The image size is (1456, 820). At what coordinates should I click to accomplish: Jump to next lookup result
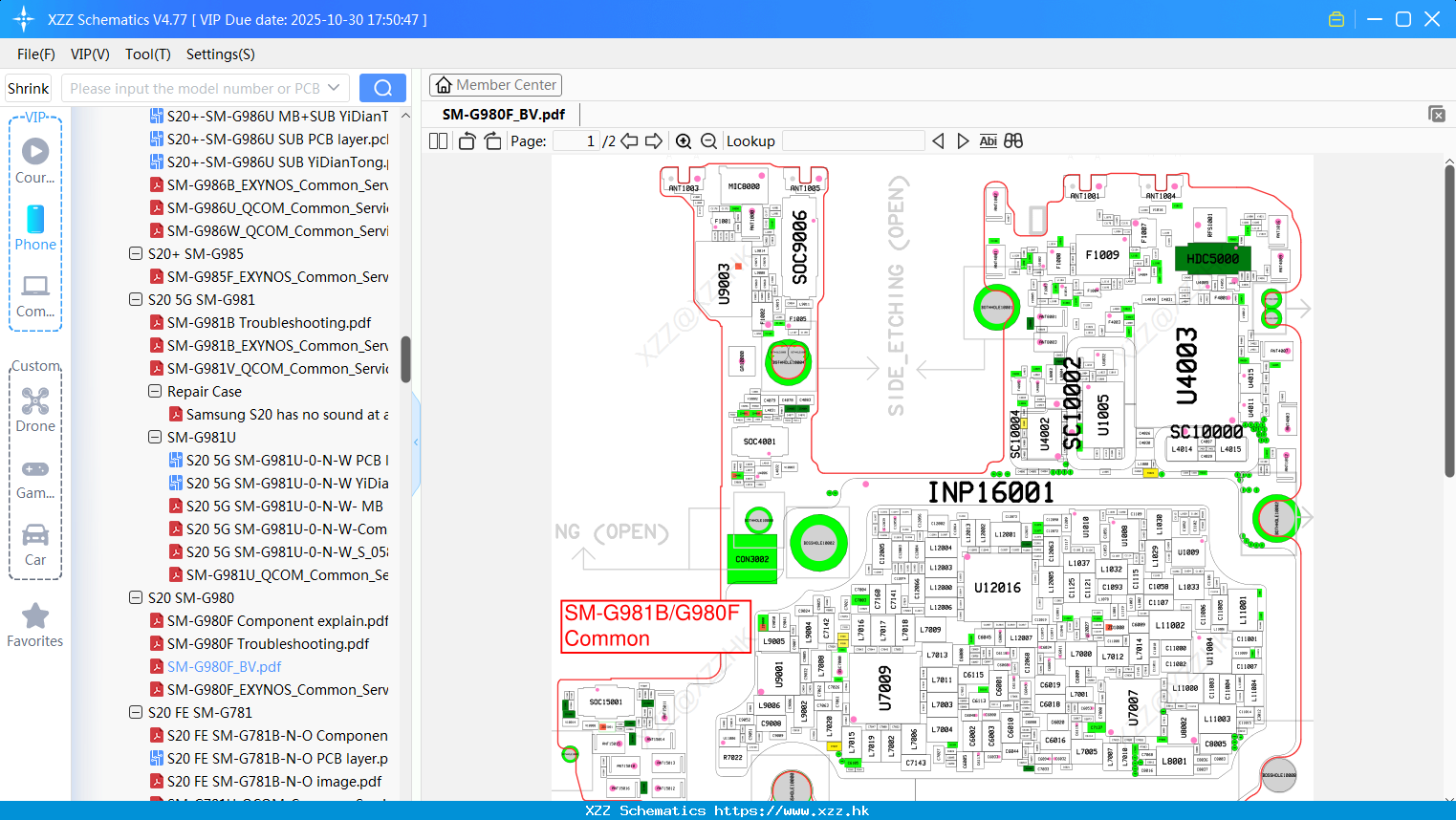(963, 141)
